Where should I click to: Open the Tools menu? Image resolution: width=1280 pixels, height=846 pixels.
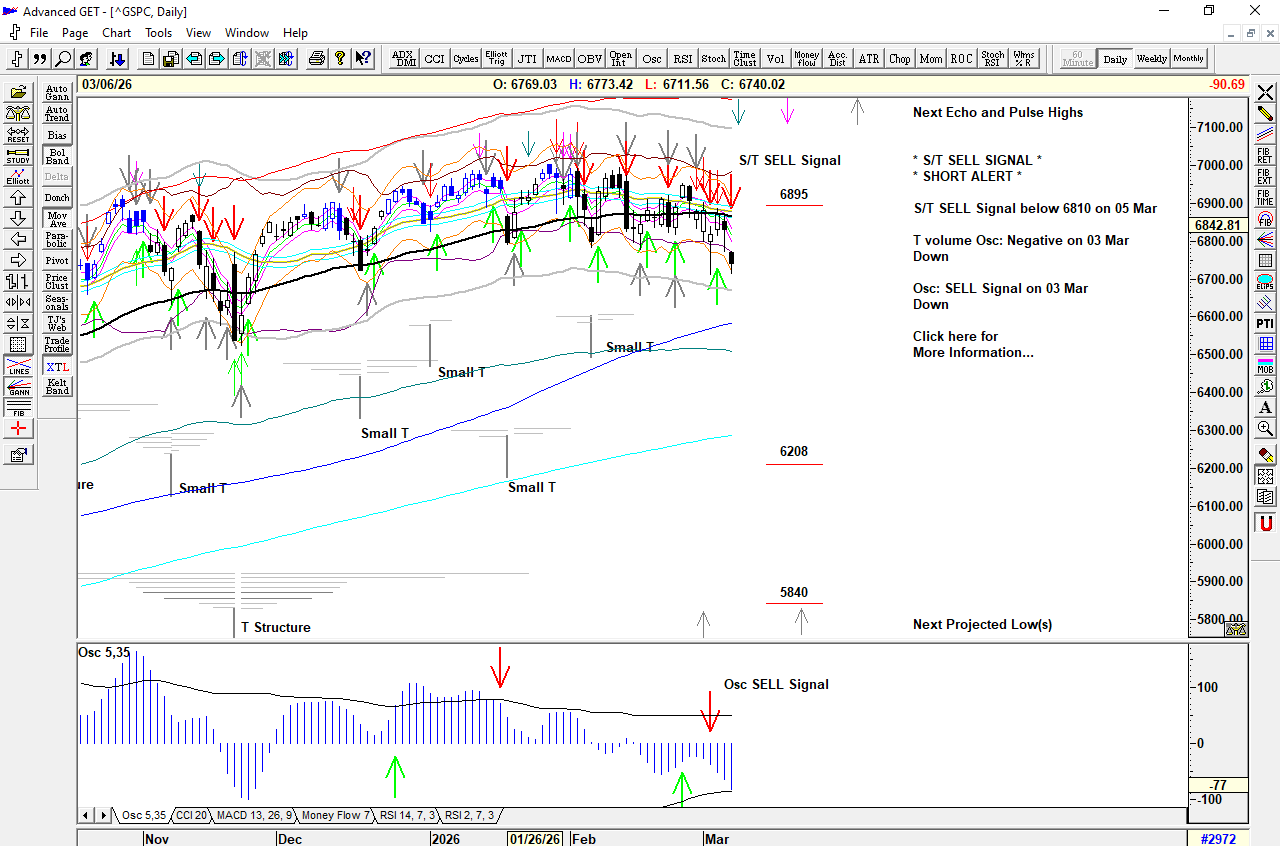coord(158,32)
